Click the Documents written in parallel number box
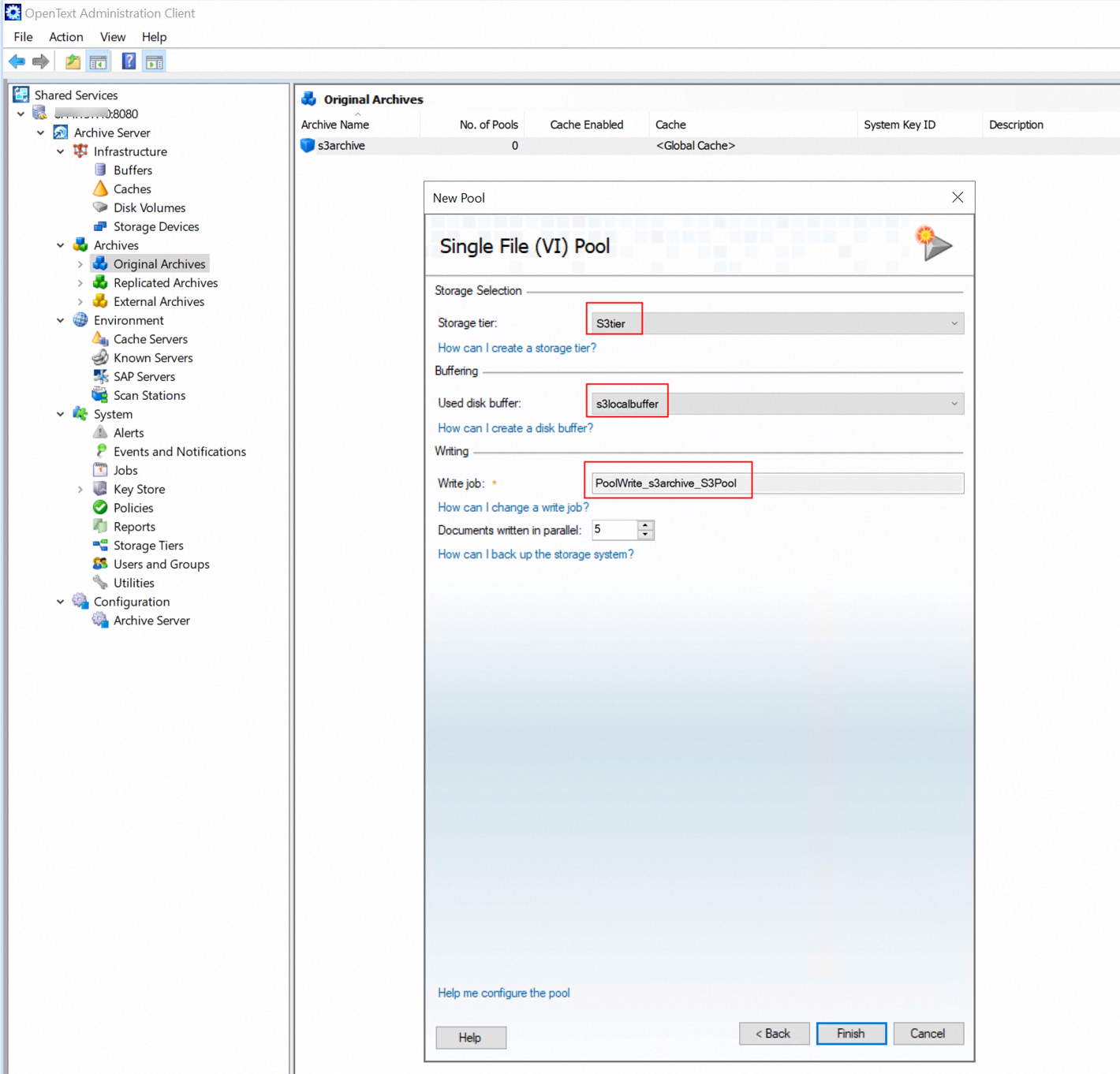This screenshot has width=1120, height=1074. (614, 530)
